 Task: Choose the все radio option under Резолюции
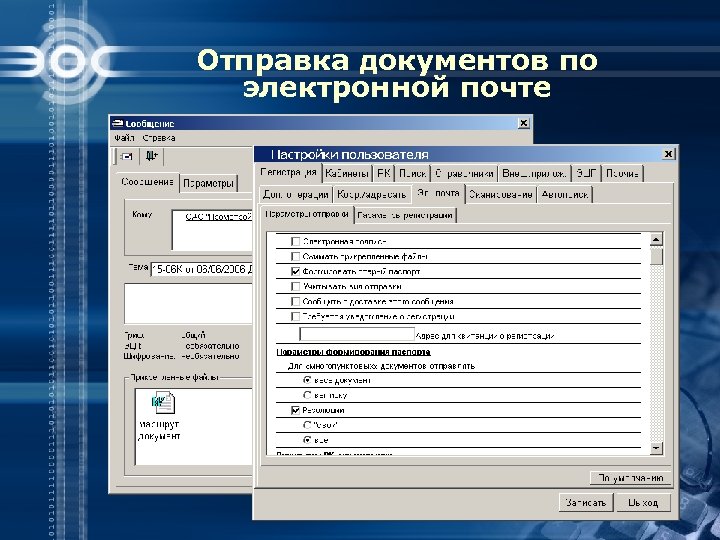point(307,440)
